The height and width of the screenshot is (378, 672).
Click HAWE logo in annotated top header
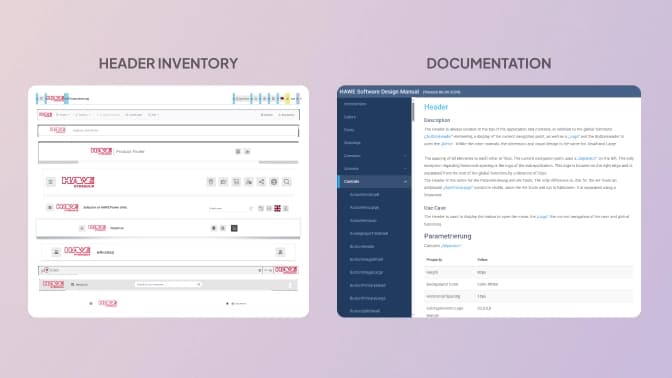pyautogui.click(x=55, y=99)
